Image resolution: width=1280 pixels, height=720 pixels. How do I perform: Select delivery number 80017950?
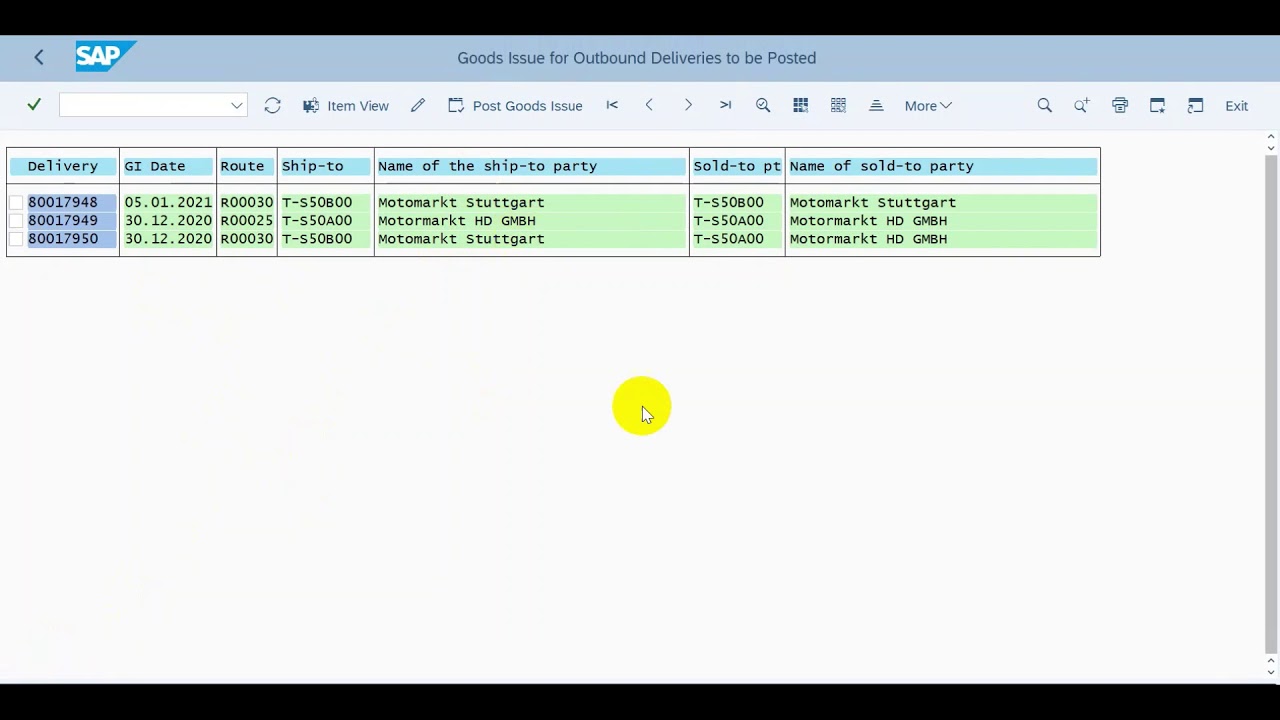pyautogui.click(x=63, y=238)
